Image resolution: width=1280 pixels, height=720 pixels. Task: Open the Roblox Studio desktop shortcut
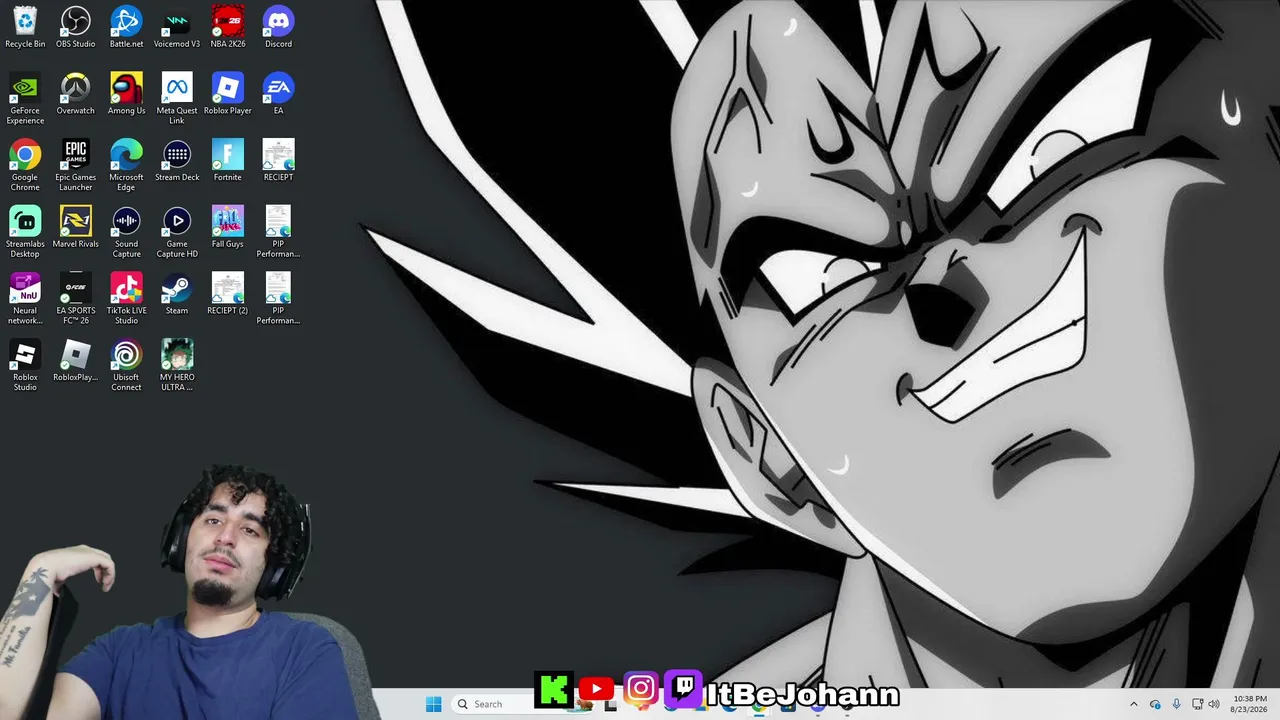25,365
